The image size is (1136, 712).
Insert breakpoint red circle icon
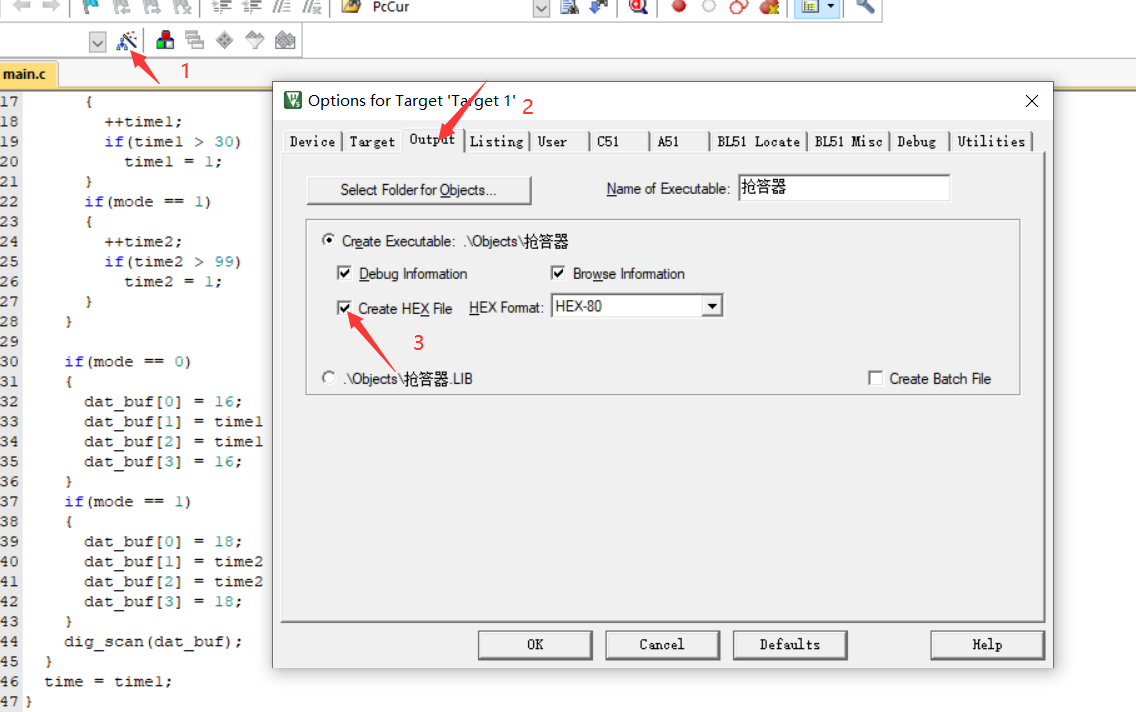679,6
